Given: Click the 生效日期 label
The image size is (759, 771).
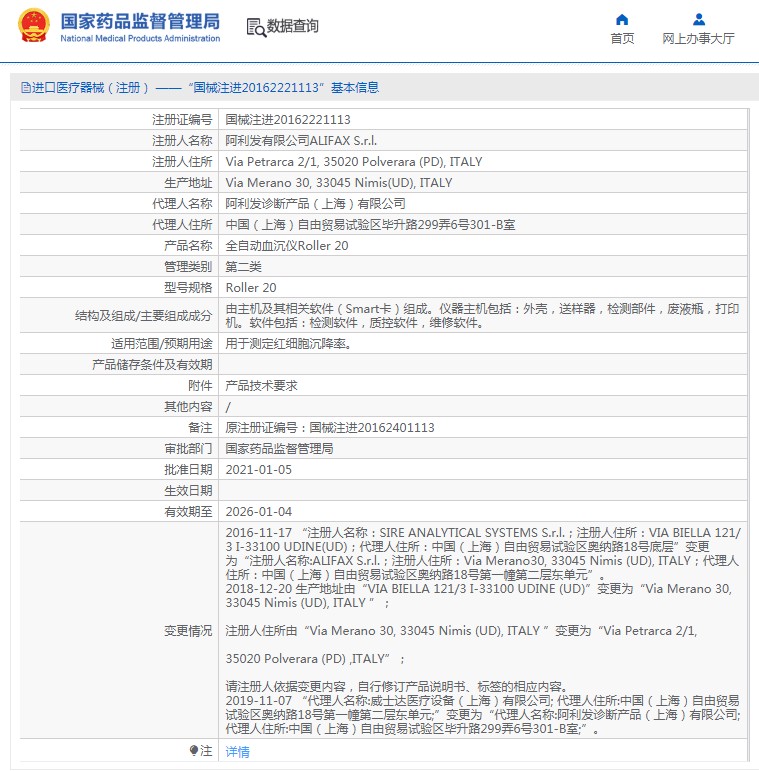Looking at the screenshot, I should pyautogui.click(x=188, y=491).
